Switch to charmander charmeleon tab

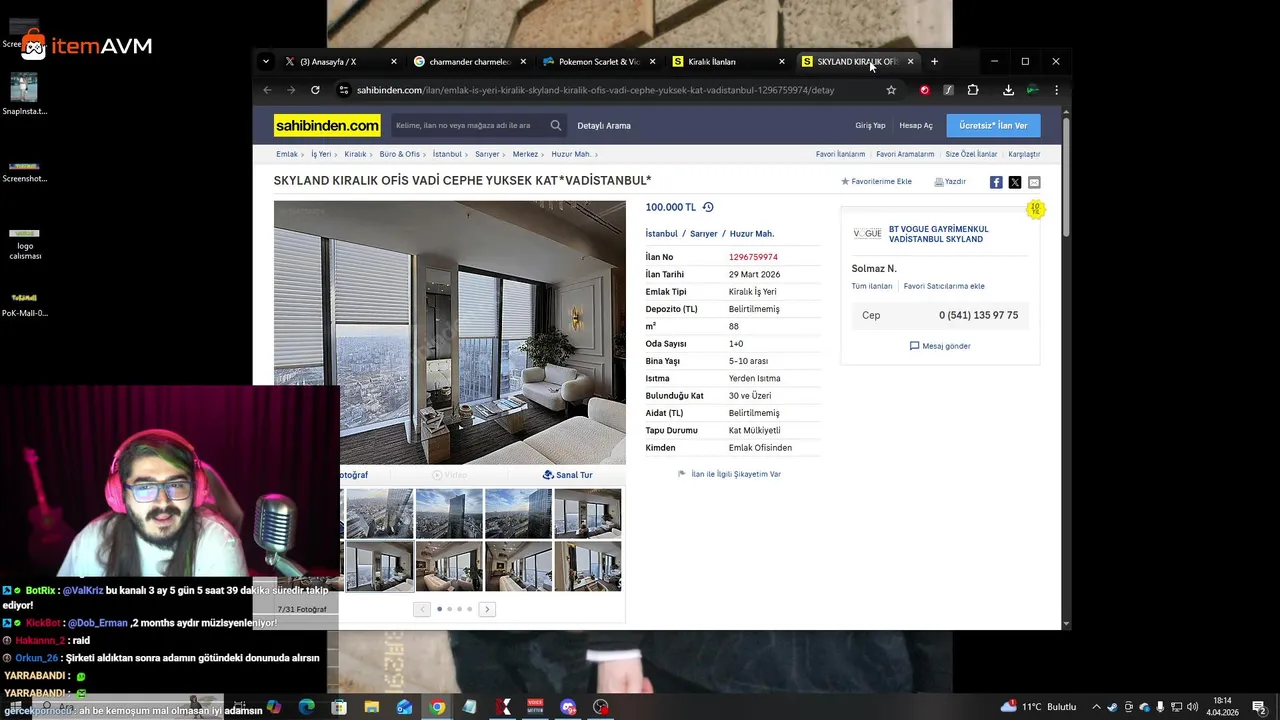point(469,61)
